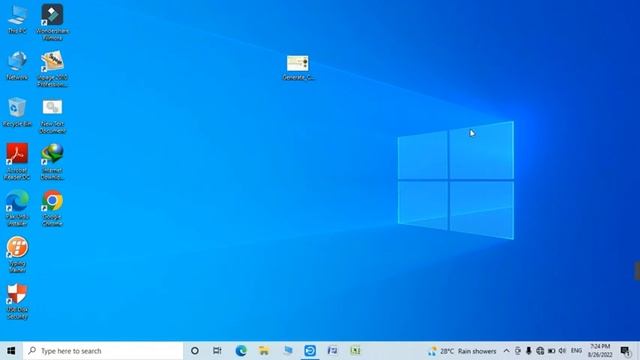The width and height of the screenshot is (640, 360).
Task: Open Task View on the taskbar
Action: 217,351
